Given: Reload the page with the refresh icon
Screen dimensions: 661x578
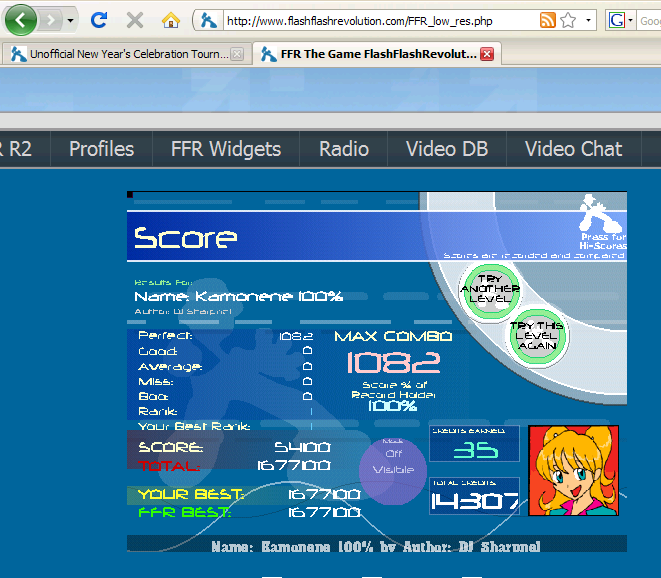Looking at the screenshot, I should pyautogui.click(x=99, y=20).
